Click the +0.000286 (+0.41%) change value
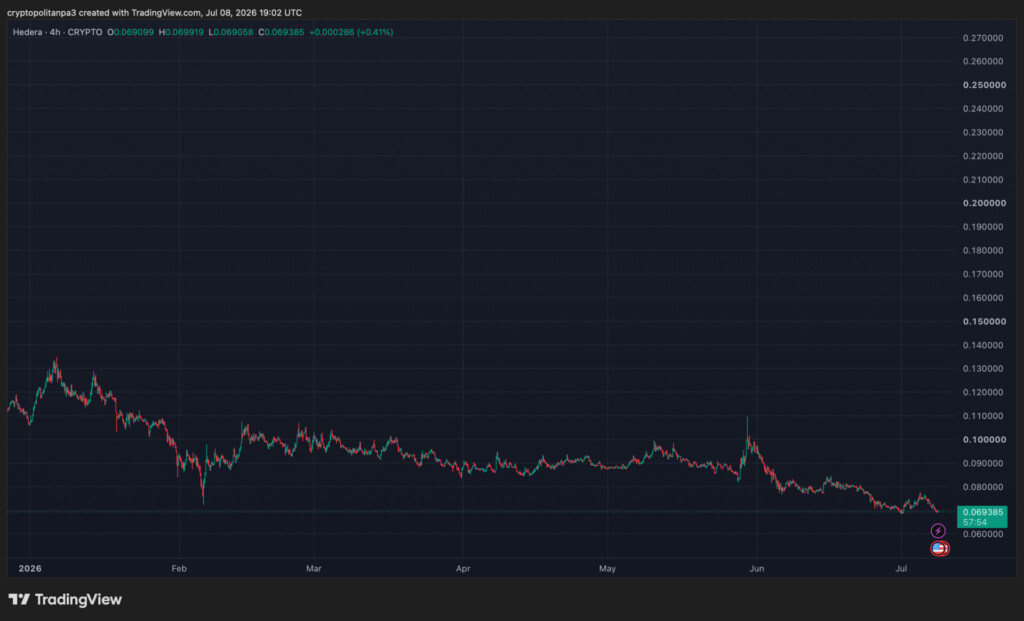Image resolution: width=1024 pixels, height=621 pixels. [x=351, y=32]
